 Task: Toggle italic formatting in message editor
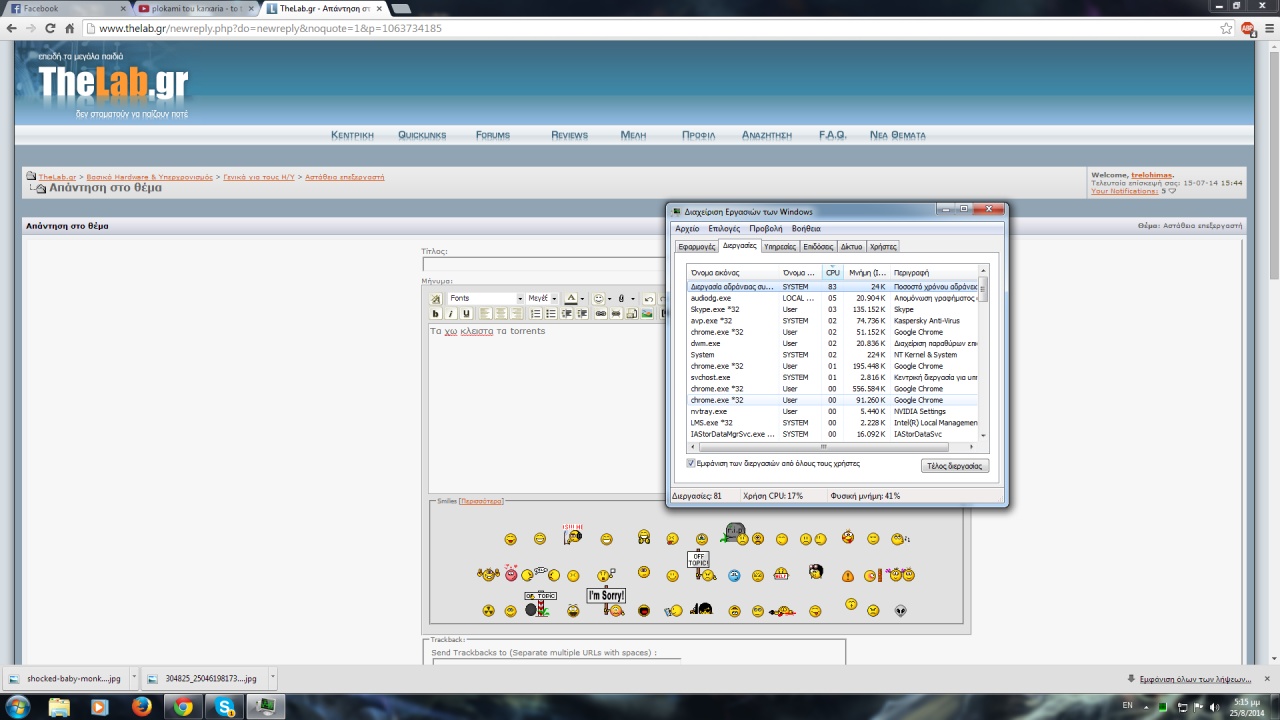coord(451,313)
